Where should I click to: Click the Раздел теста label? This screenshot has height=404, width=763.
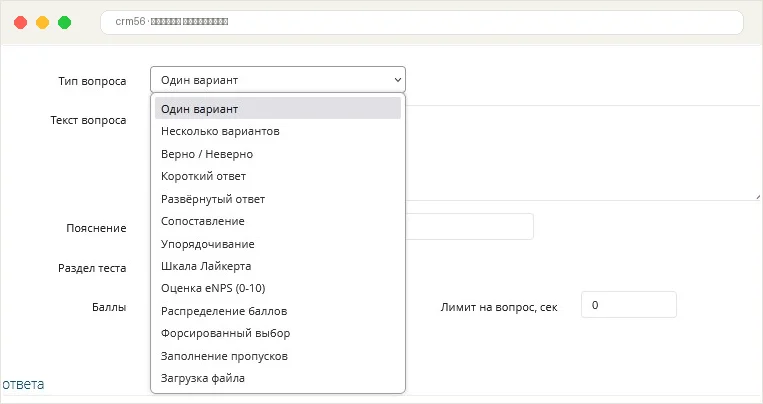coord(92,268)
